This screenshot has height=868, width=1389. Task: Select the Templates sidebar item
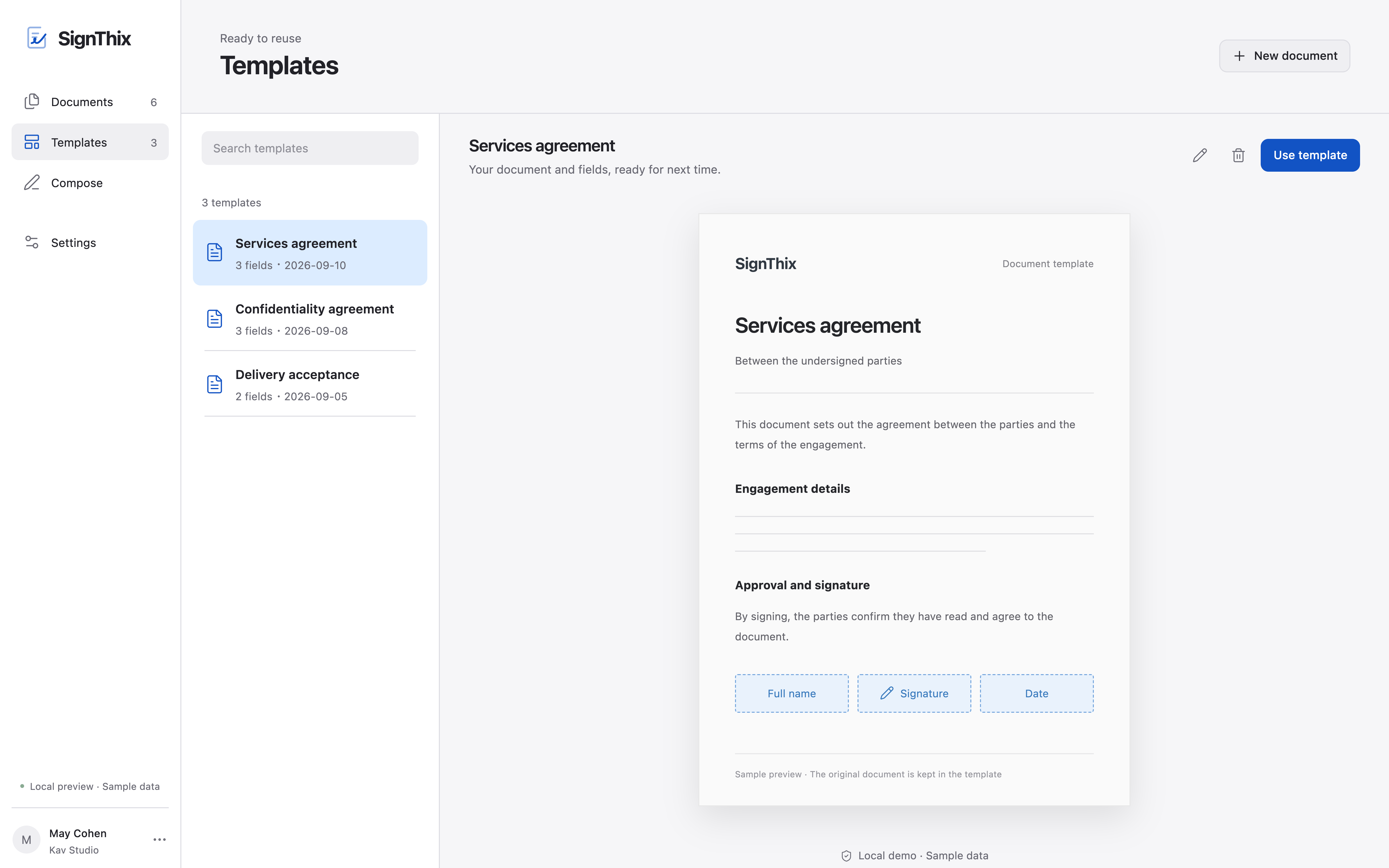[x=90, y=142]
